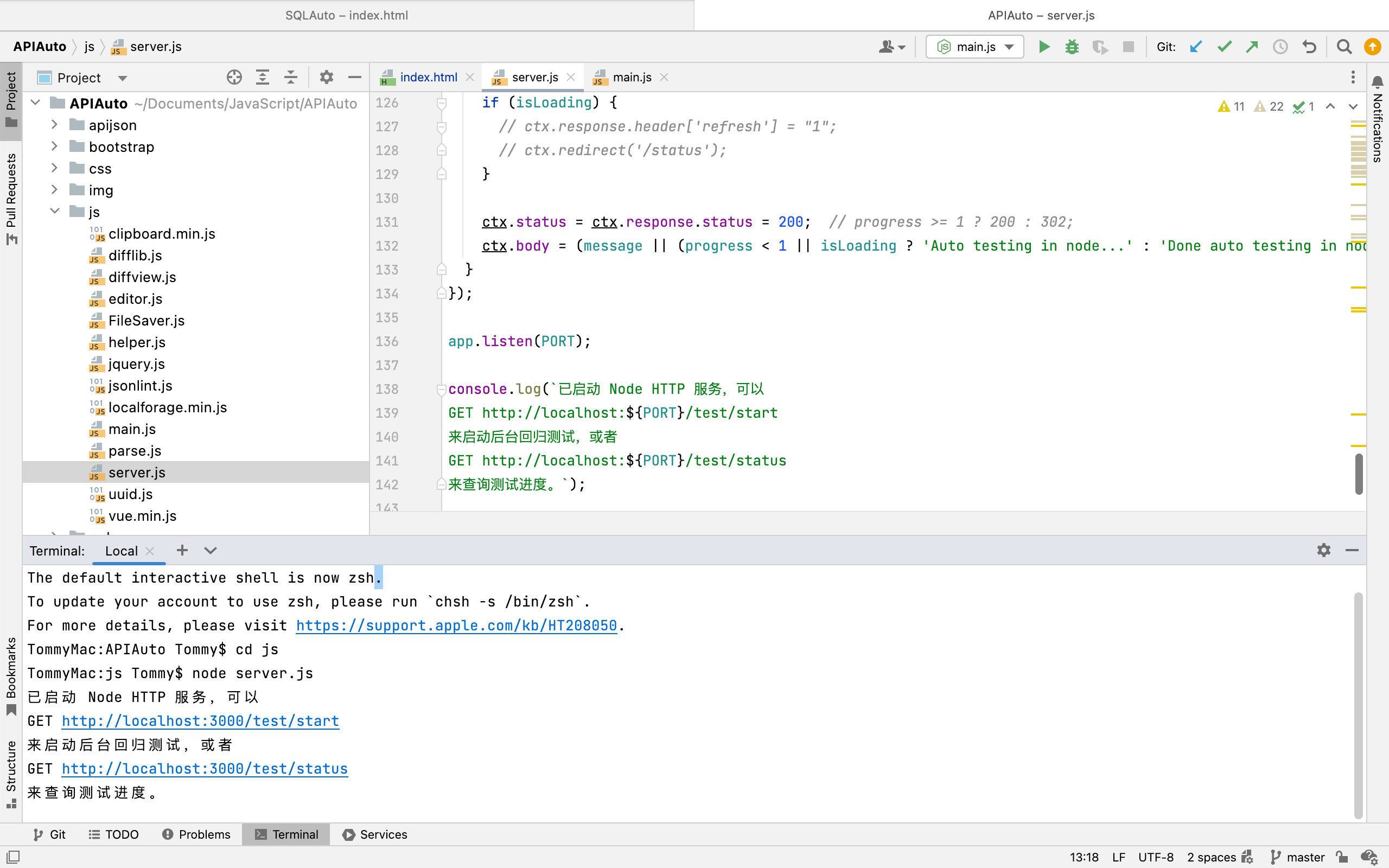The width and height of the screenshot is (1389, 868).
Task: Open Search Everywhere magnifier icon
Action: tap(1343, 47)
